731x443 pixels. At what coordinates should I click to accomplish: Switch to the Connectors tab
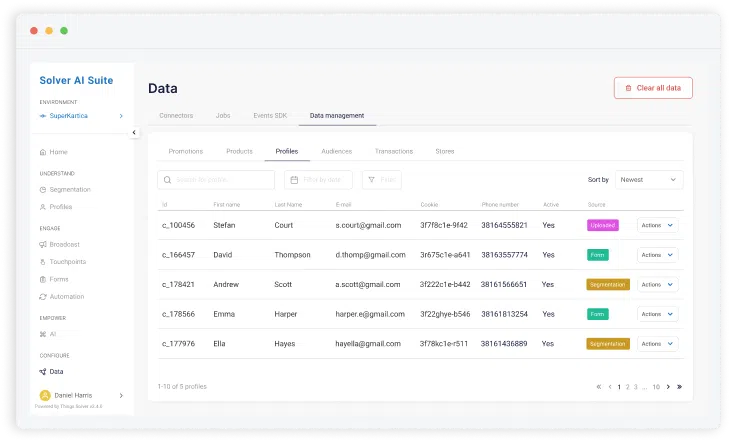tap(176, 116)
